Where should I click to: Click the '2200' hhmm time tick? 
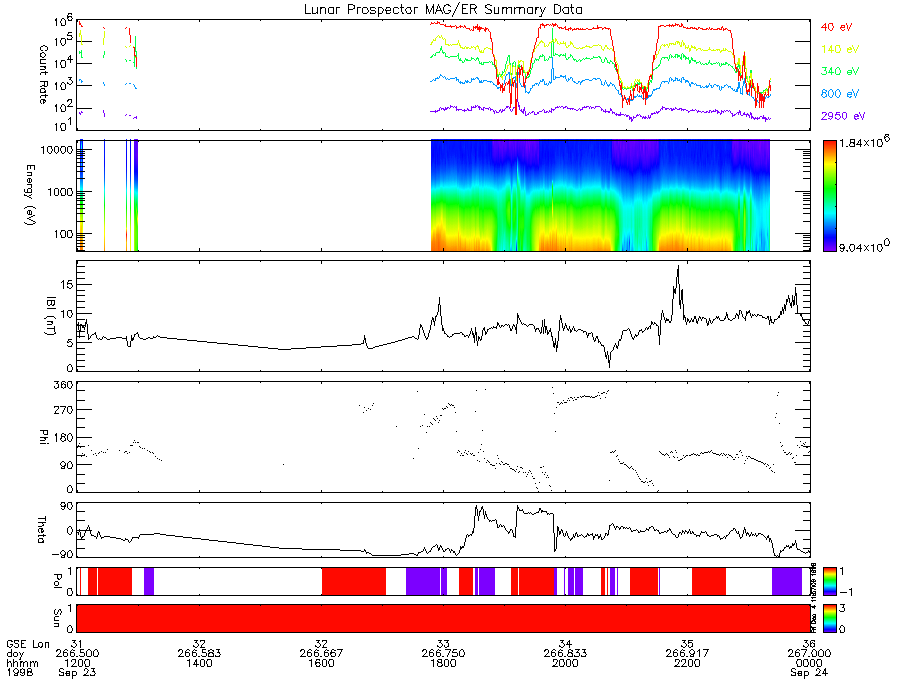tap(687, 663)
